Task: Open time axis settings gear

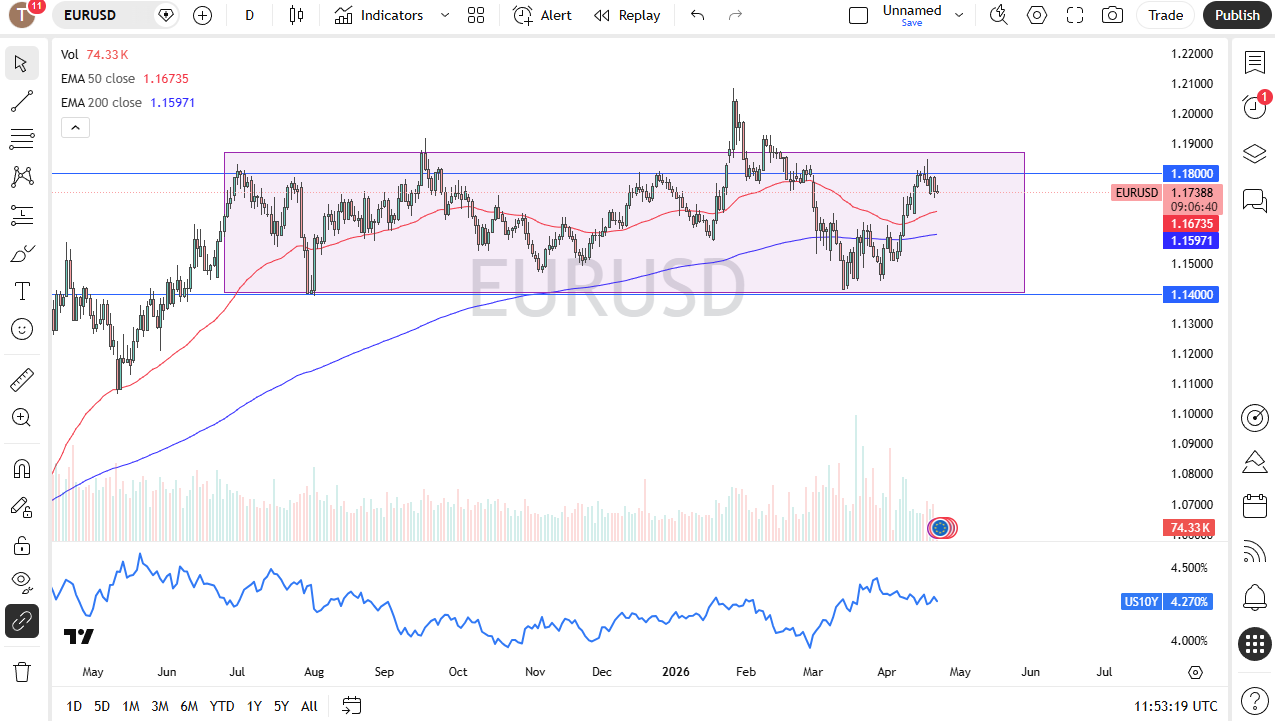Action: click(1195, 672)
